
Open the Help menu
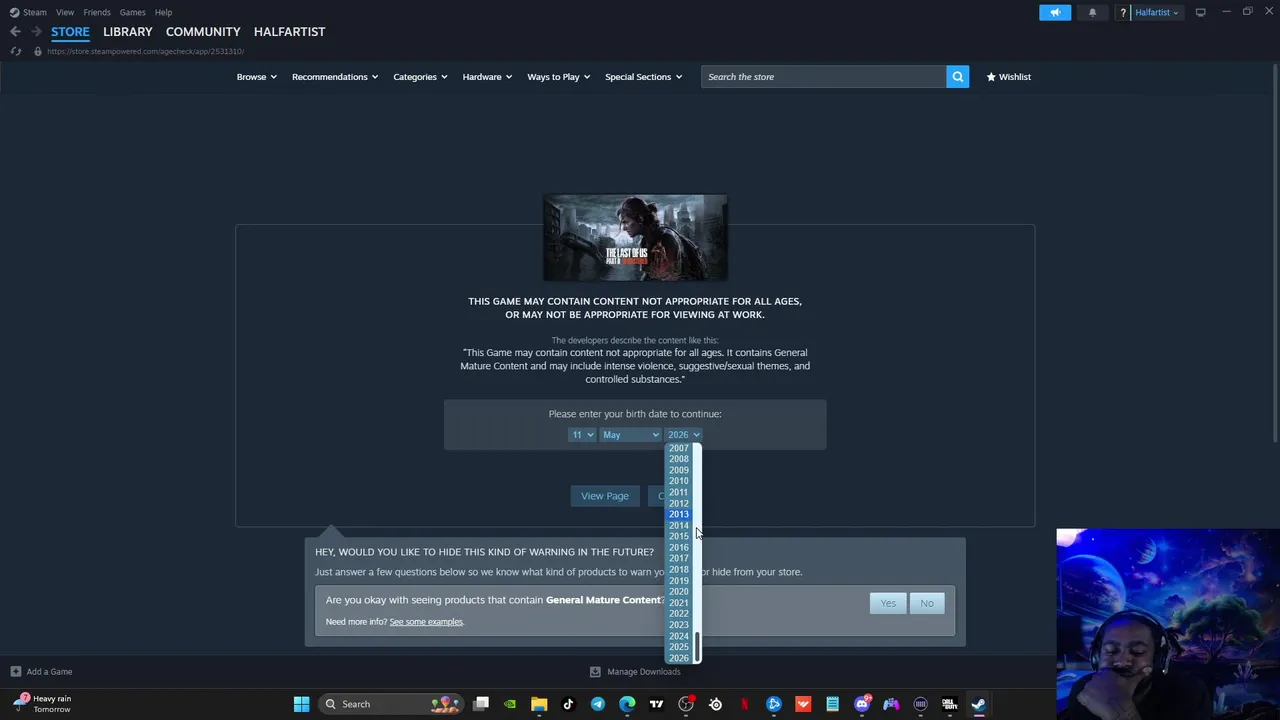coord(163,12)
